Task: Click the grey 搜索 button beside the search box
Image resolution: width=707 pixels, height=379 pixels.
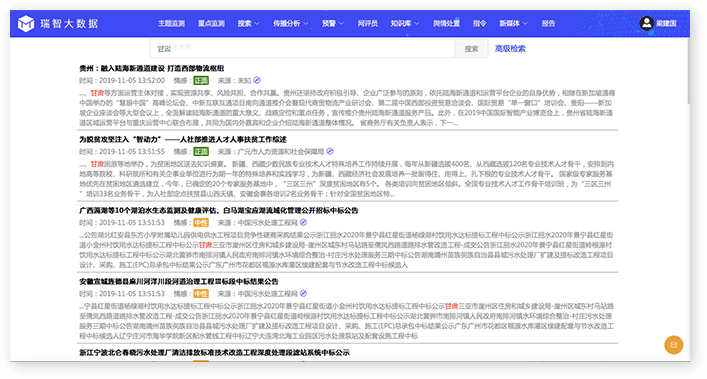Action: coord(471,49)
